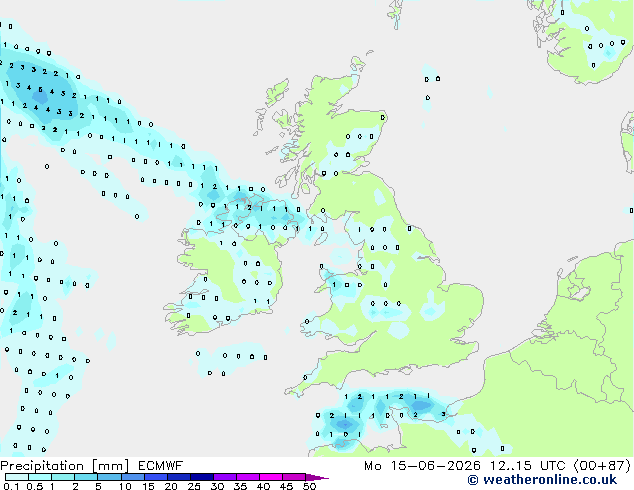The image size is (634, 490).
Task: Click the 40 to 45 mm magenta swatch
Action: pyautogui.click(x=271, y=477)
